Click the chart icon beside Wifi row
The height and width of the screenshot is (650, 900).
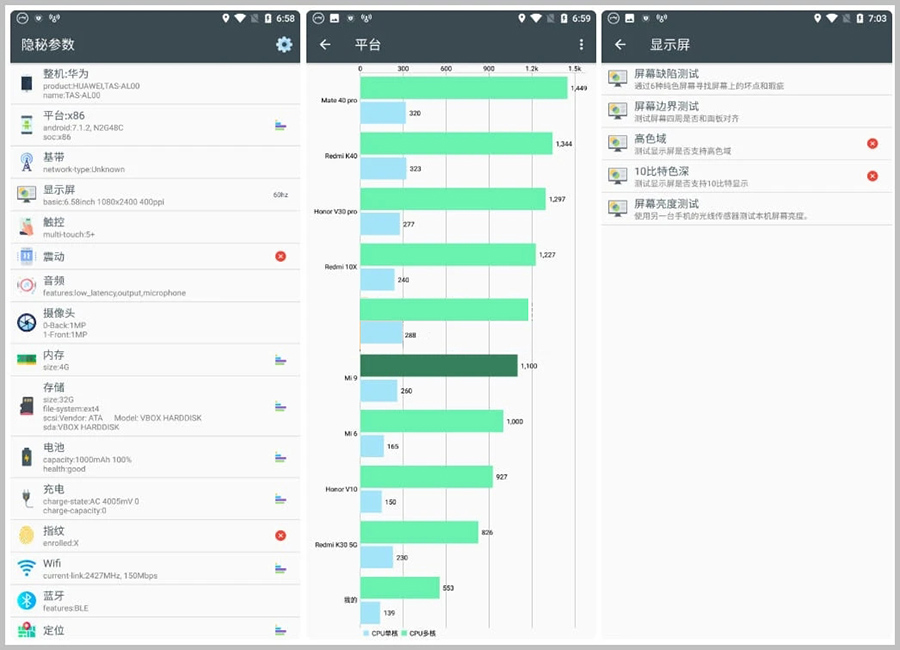(x=281, y=568)
